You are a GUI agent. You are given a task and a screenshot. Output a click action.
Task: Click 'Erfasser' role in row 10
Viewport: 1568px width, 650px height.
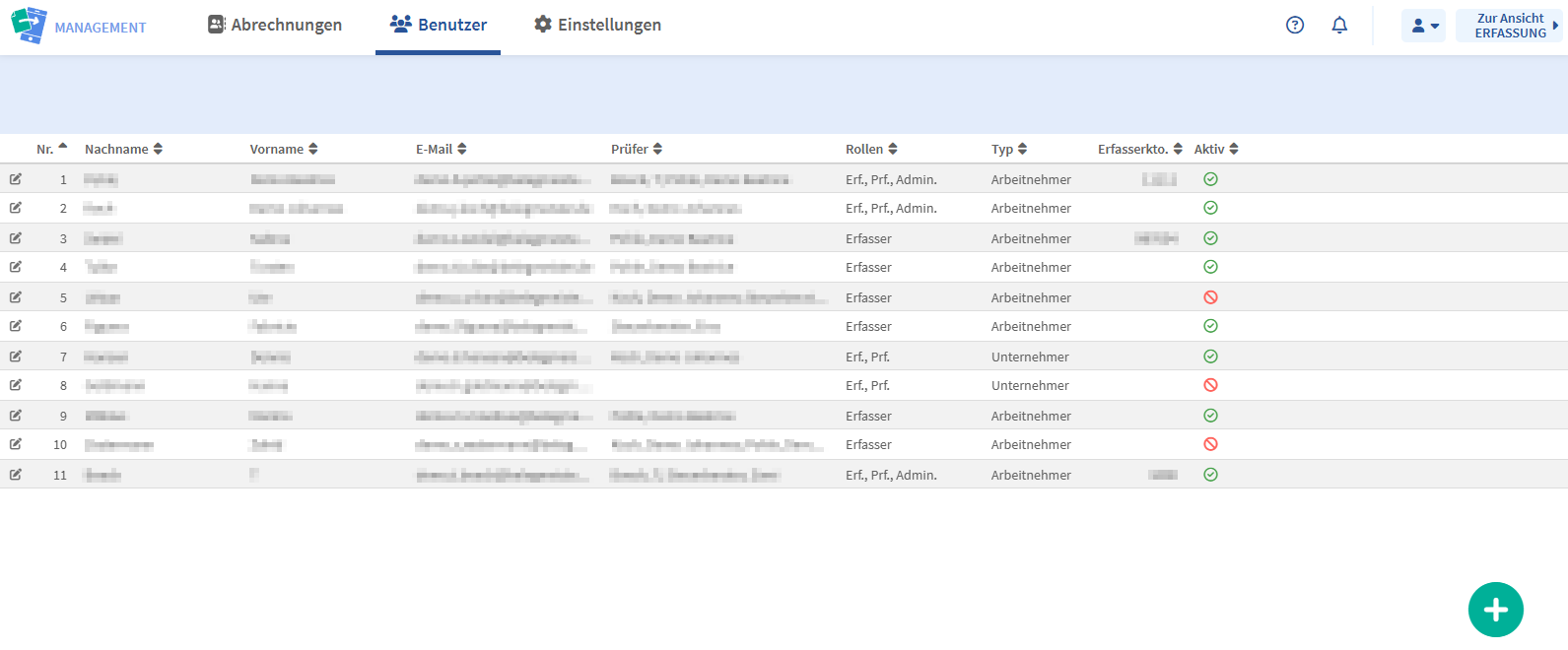pos(868,444)
